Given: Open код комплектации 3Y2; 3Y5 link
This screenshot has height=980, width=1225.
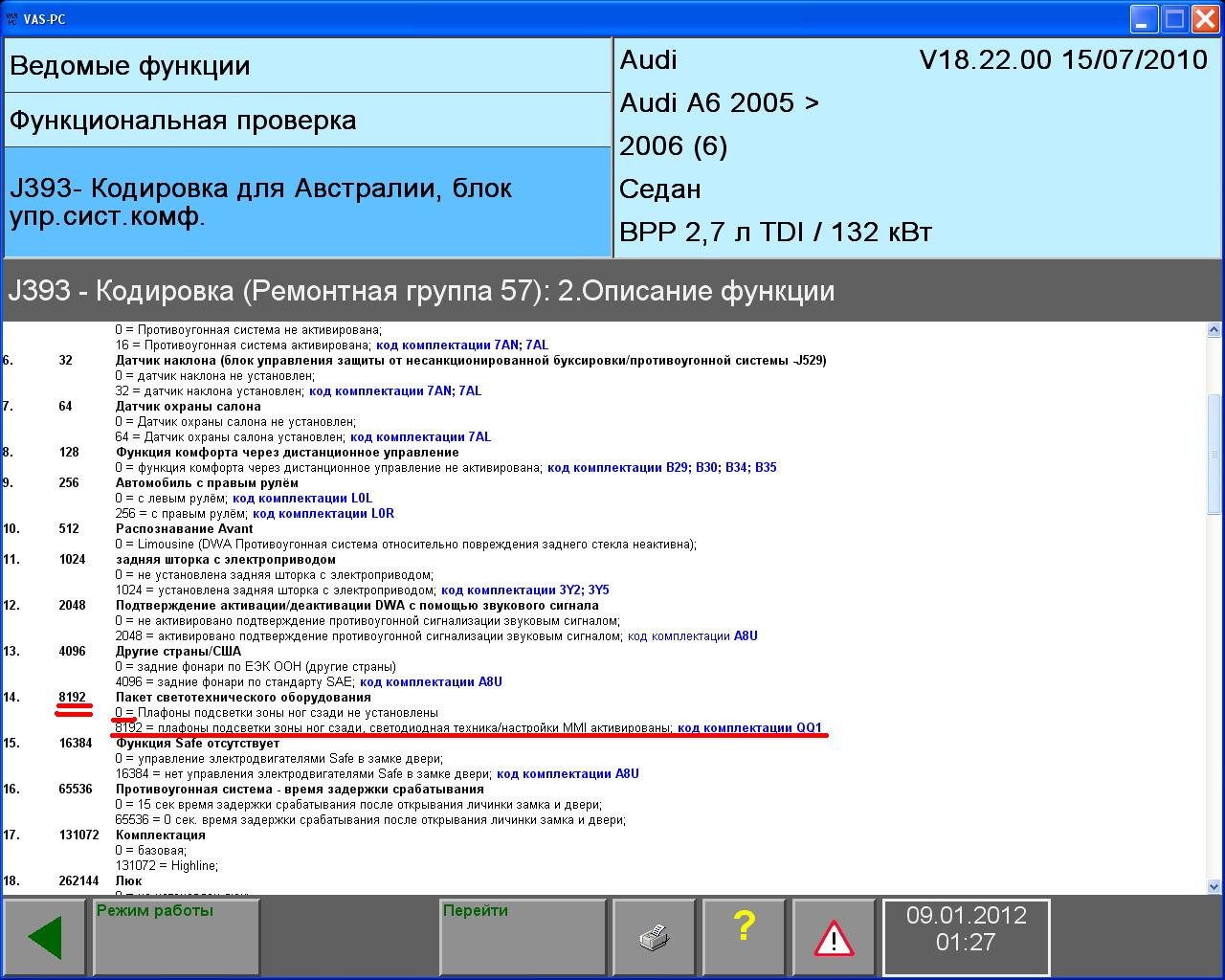Looking at the screenshot, I should click(x=525, y=590).
